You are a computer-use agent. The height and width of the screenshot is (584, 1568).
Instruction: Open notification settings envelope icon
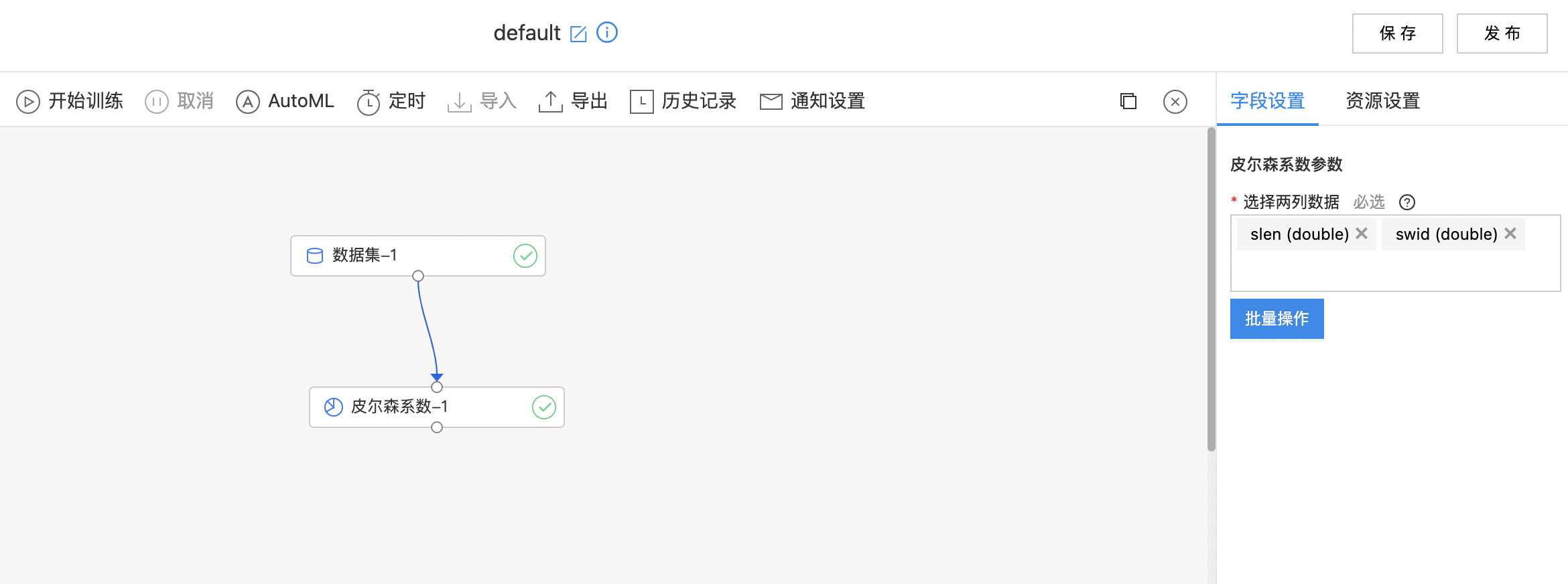click(771, 102)
